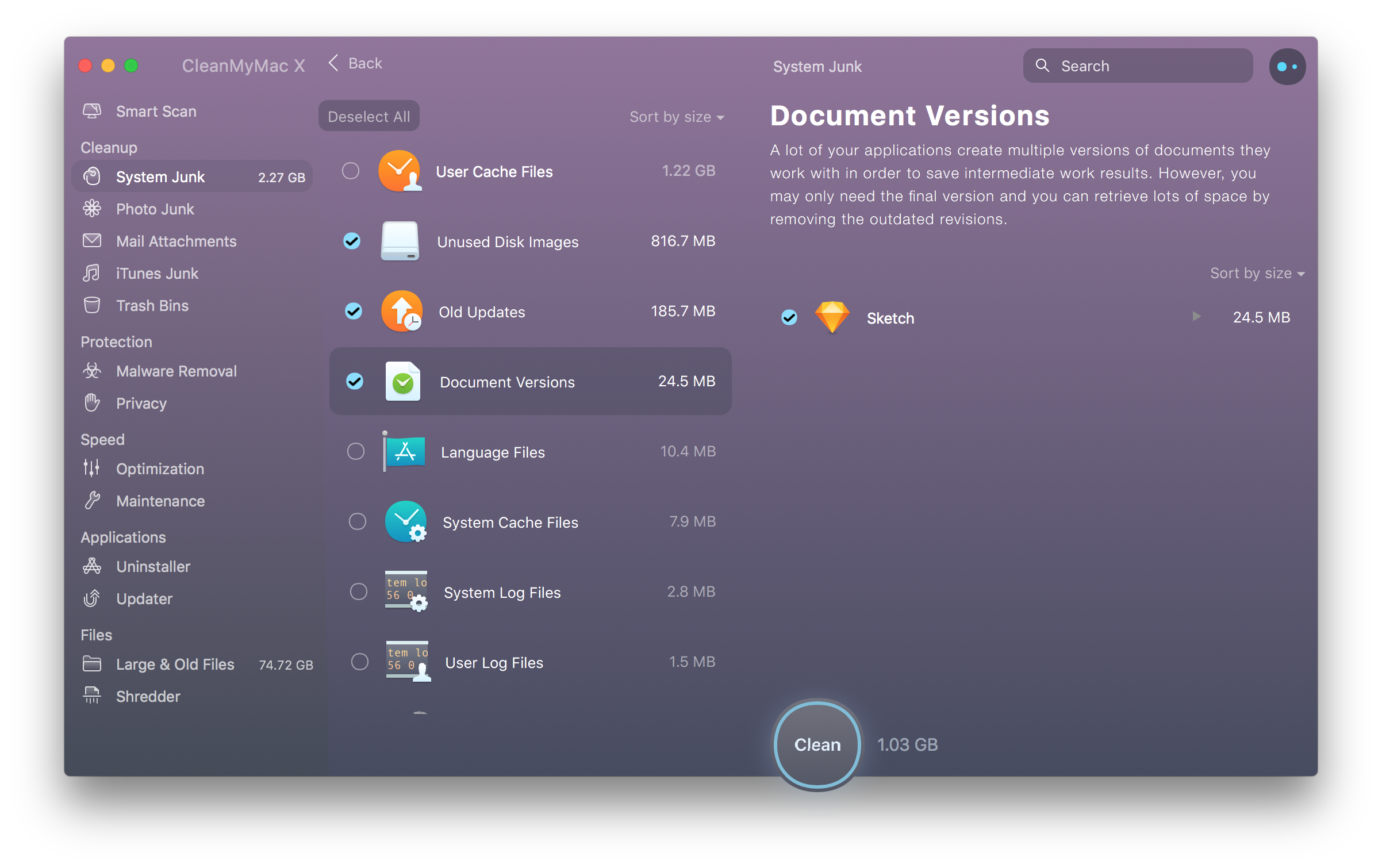
Task: Open Sort by size dropdown in category list
Action: click(x=677, y=117)
